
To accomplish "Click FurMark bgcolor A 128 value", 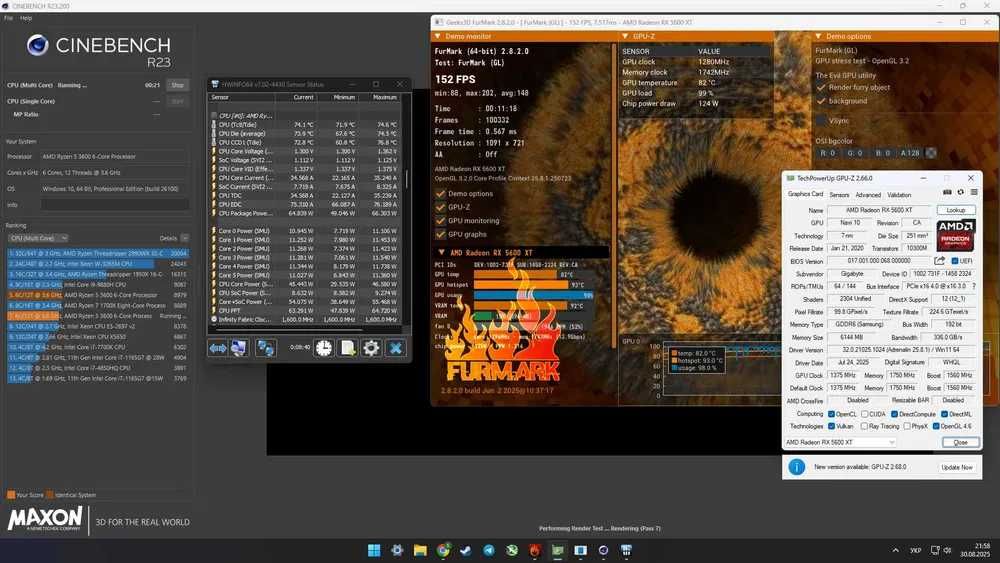I will coord(910,153).
